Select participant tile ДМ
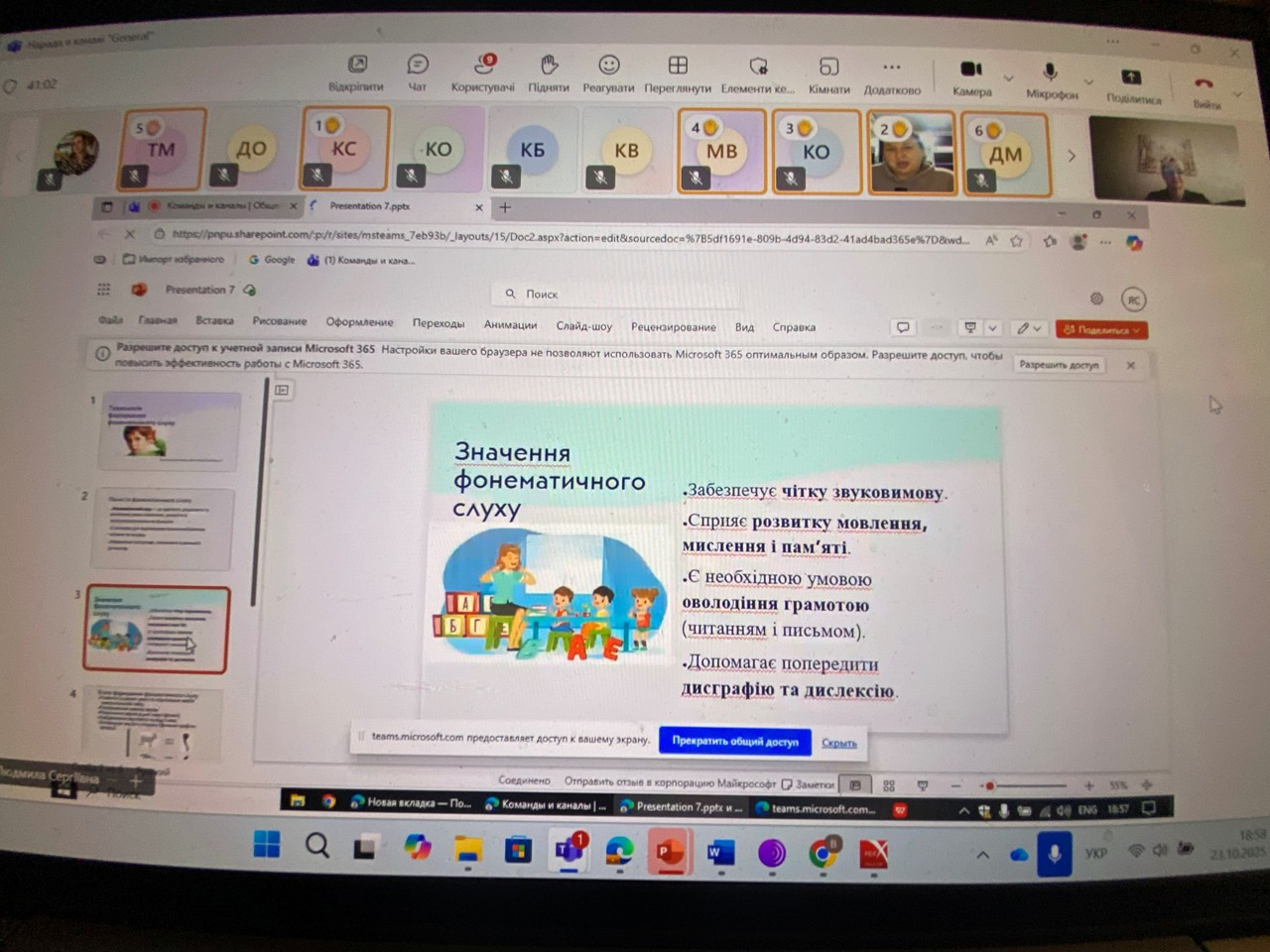The image size is (1270, 952). tap(1004, 154)
